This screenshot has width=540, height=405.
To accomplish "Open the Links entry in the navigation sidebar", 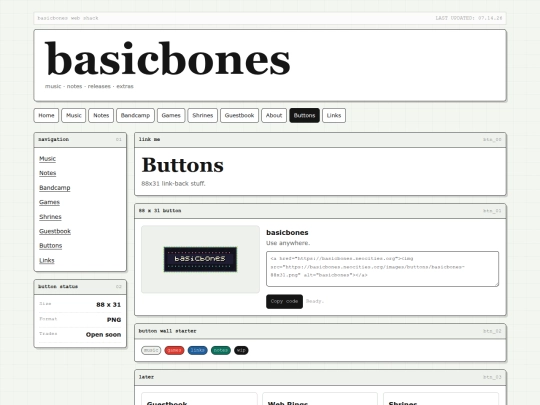I will tap(47, 260).
